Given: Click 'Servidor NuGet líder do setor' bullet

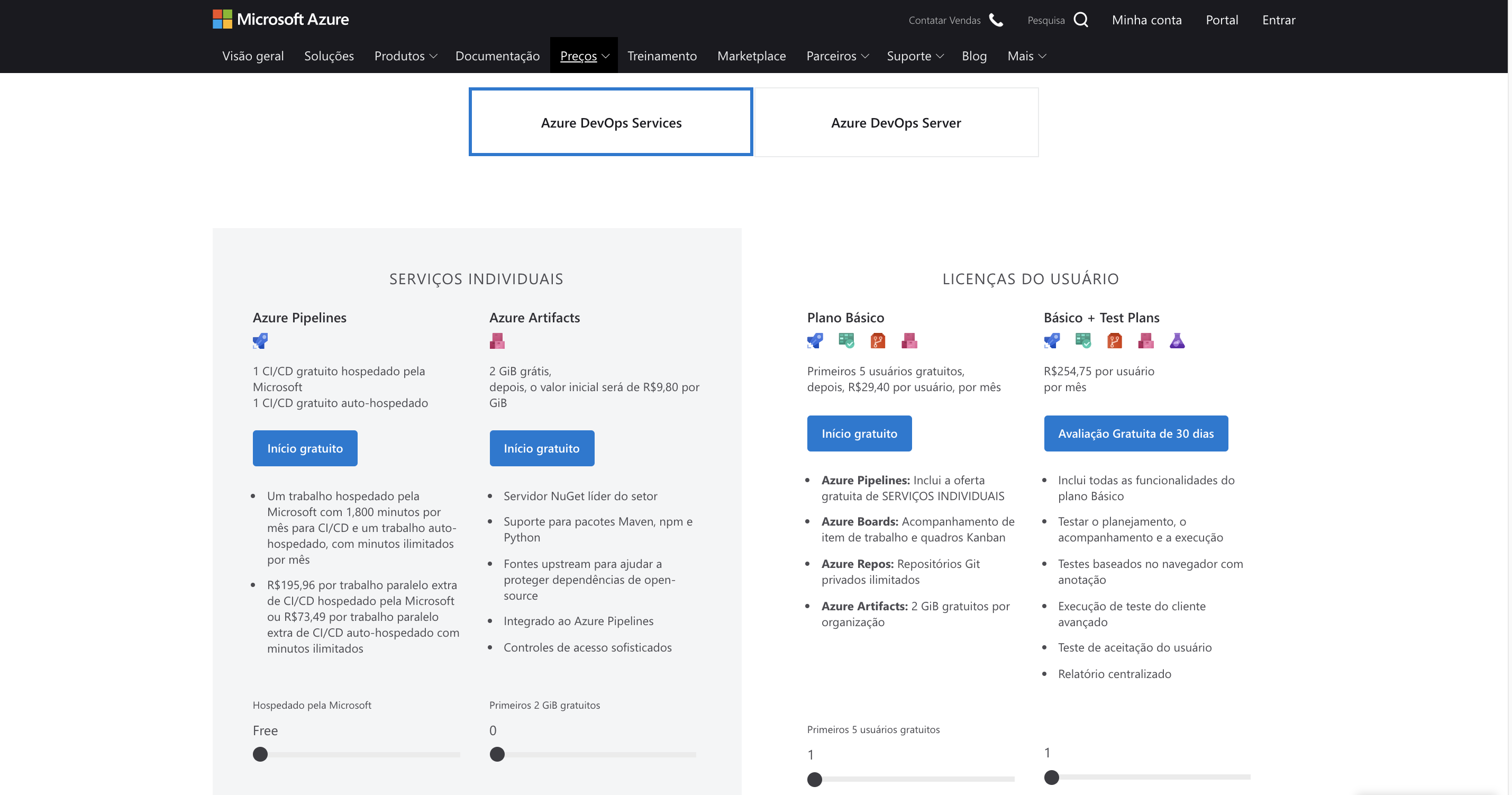Looking at the screenshot, I should tap(580, 495).
